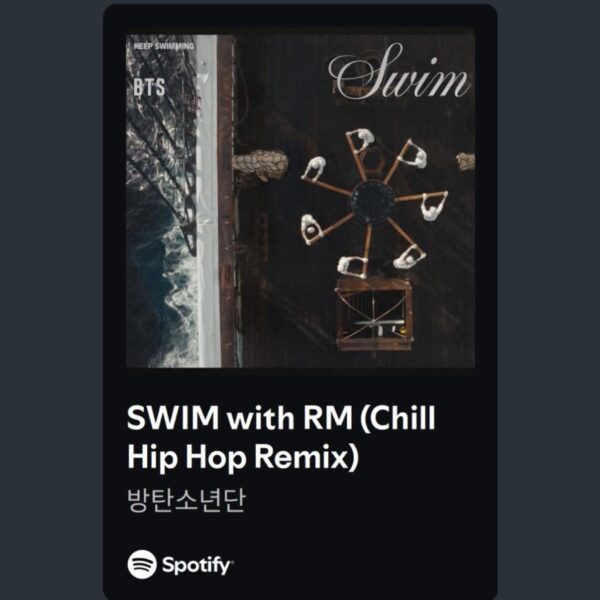Viewport: 600px width, 600px height.
Task: Click the partial rope object at cover's right edge
Action: [466, 161]
